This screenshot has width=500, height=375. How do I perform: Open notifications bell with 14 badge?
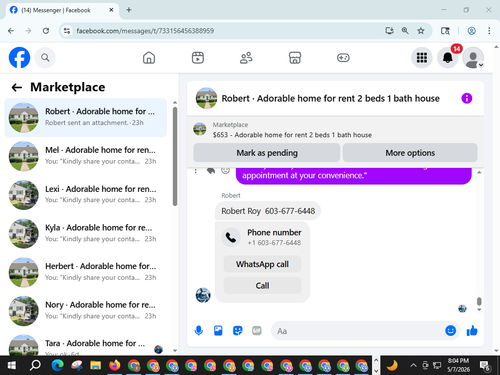(x=448, y=58)
